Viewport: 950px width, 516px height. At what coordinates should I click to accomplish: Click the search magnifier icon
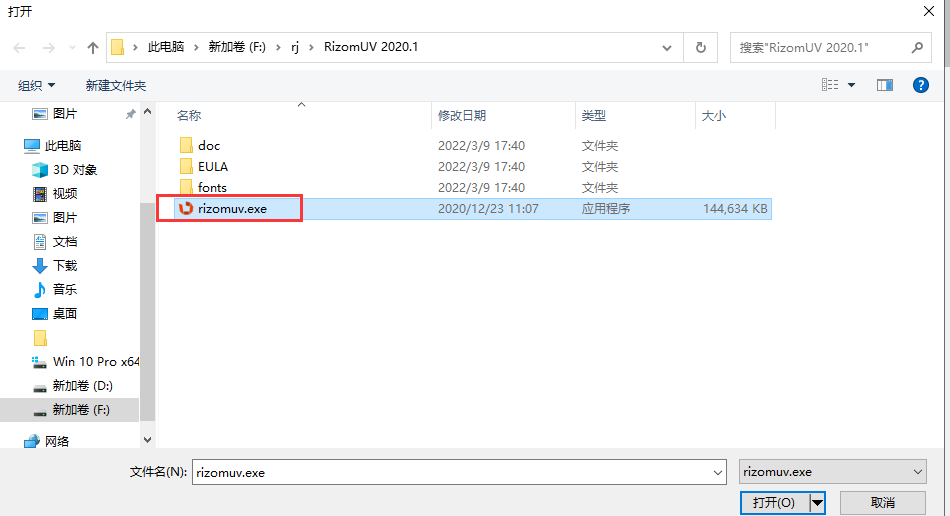coord(917,47)
